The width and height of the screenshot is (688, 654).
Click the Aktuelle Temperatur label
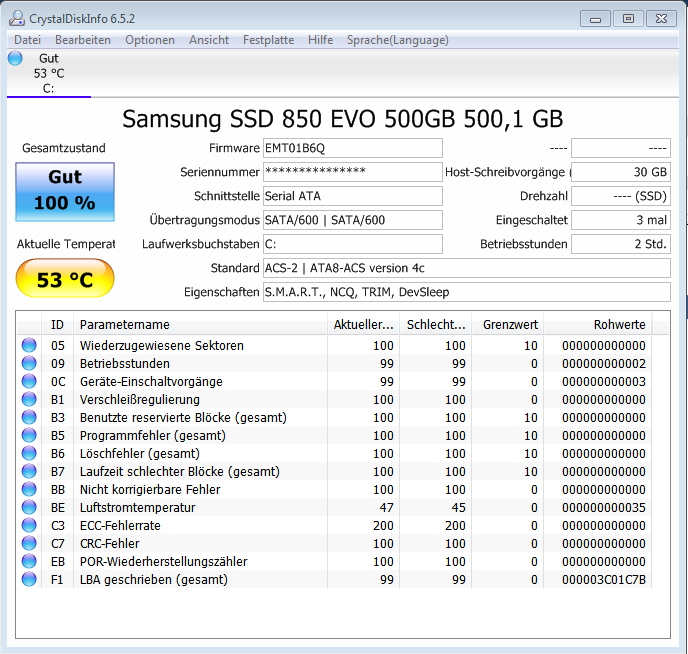tap(66, 244)
